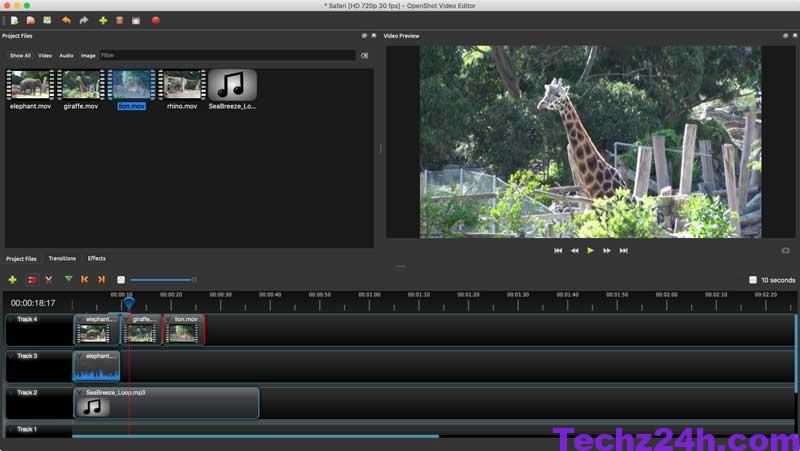The width and height of the screenshot is (800, 451).
Task: Open the SeaBreeze_Loop.mp3 clip menu arrow
Action: (x=80, y=393)
